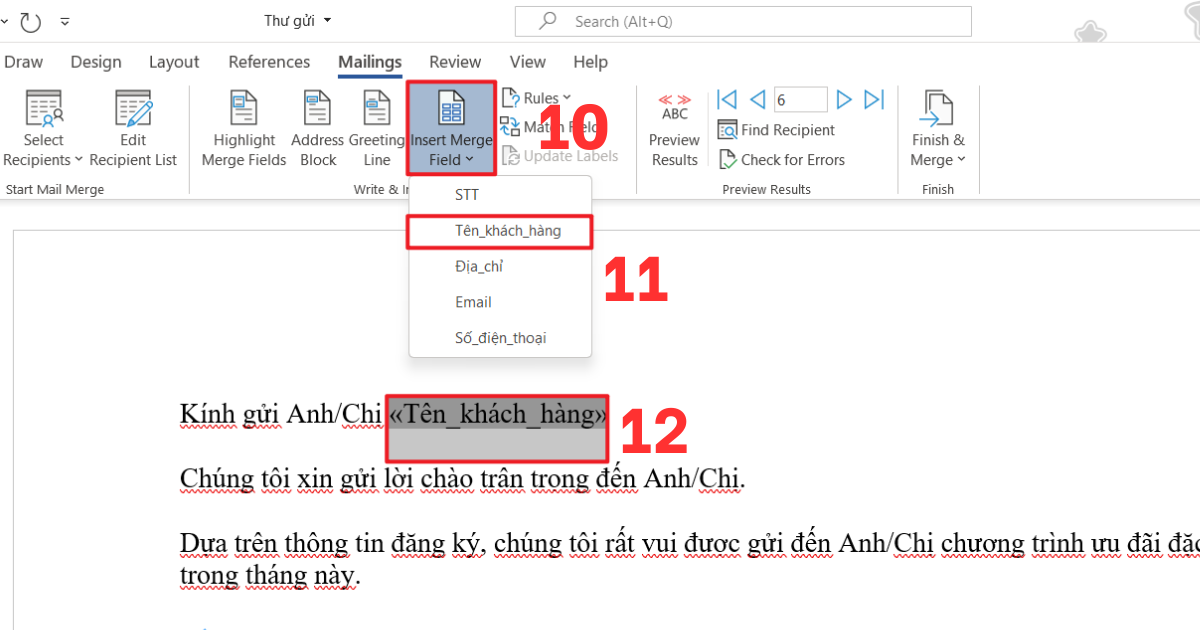This screenshot has height=630, width=1200.
Task: Toggle Preview Results
Action: tap(675, 129)
